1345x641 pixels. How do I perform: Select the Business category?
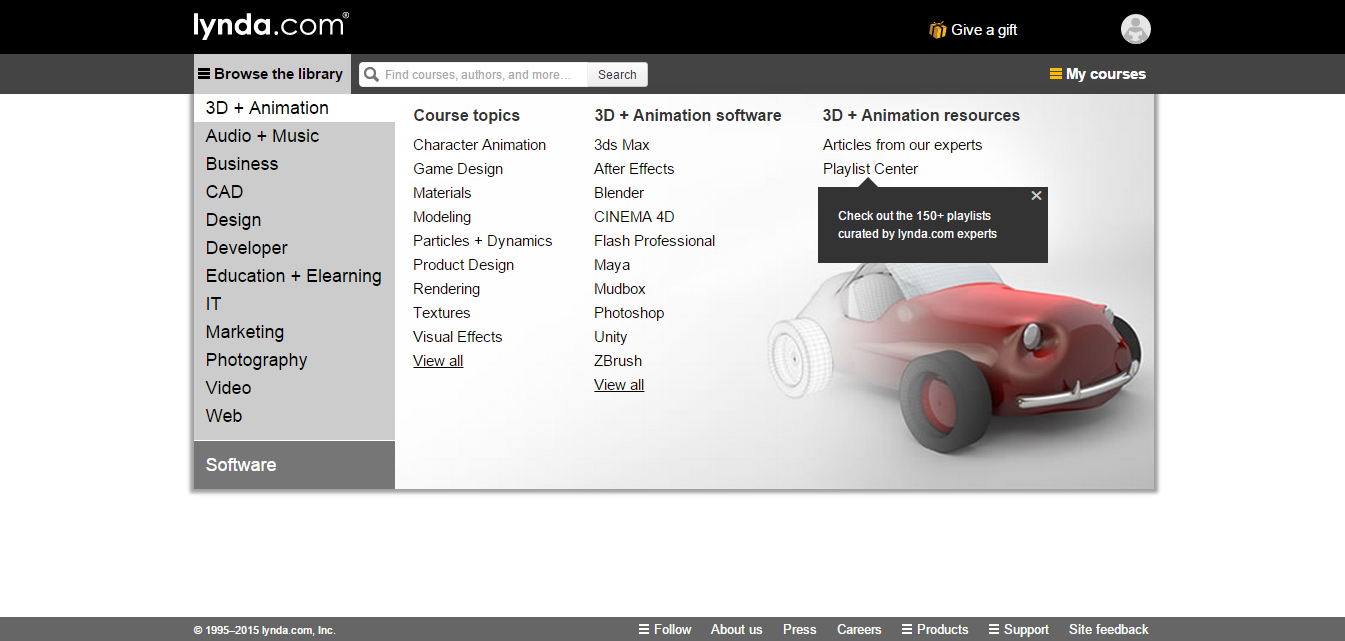(x=294, y=164)
